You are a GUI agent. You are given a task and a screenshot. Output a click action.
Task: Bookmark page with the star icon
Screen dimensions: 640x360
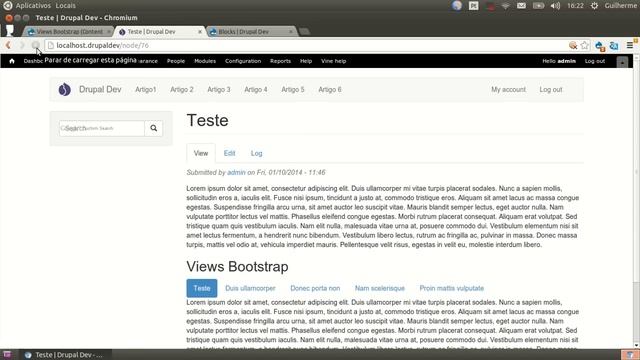585,45
